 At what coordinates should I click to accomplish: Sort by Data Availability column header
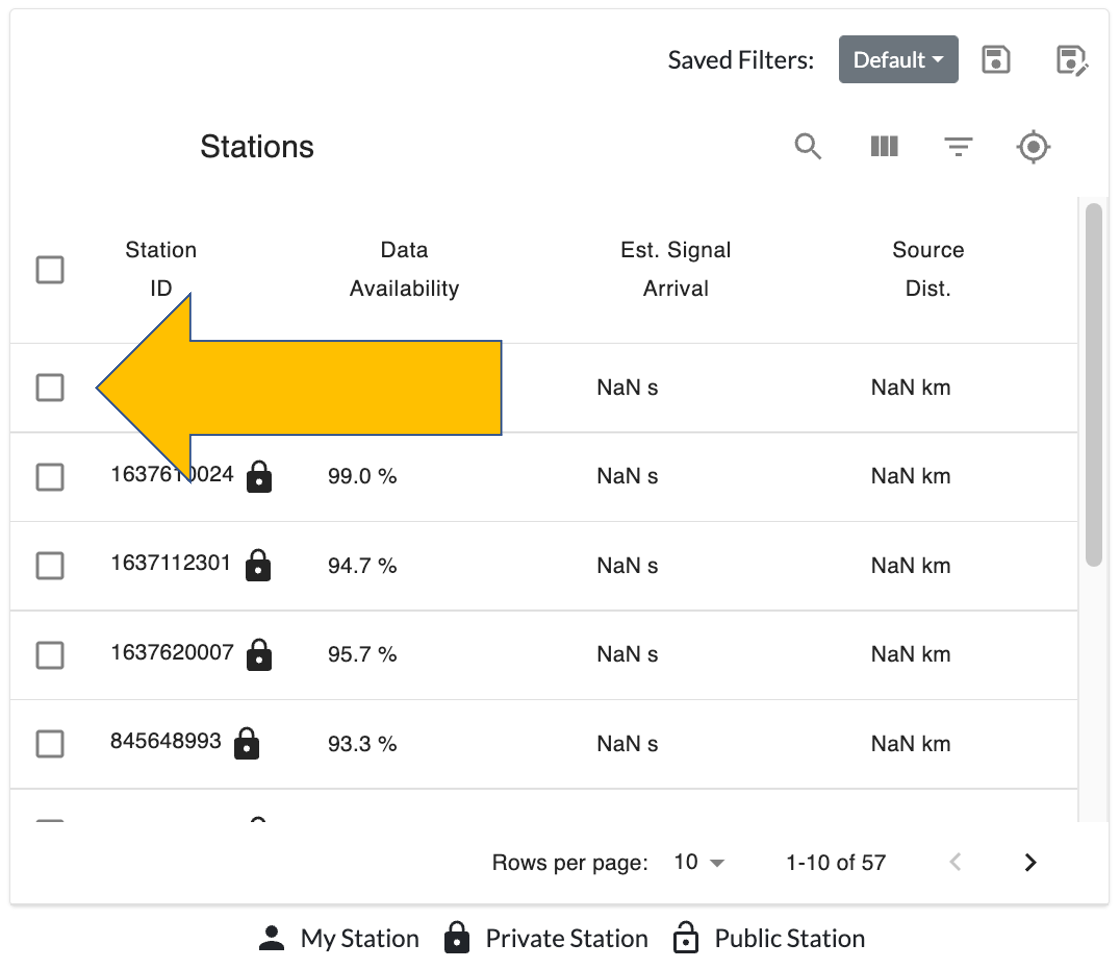click(x=404, y=269)
